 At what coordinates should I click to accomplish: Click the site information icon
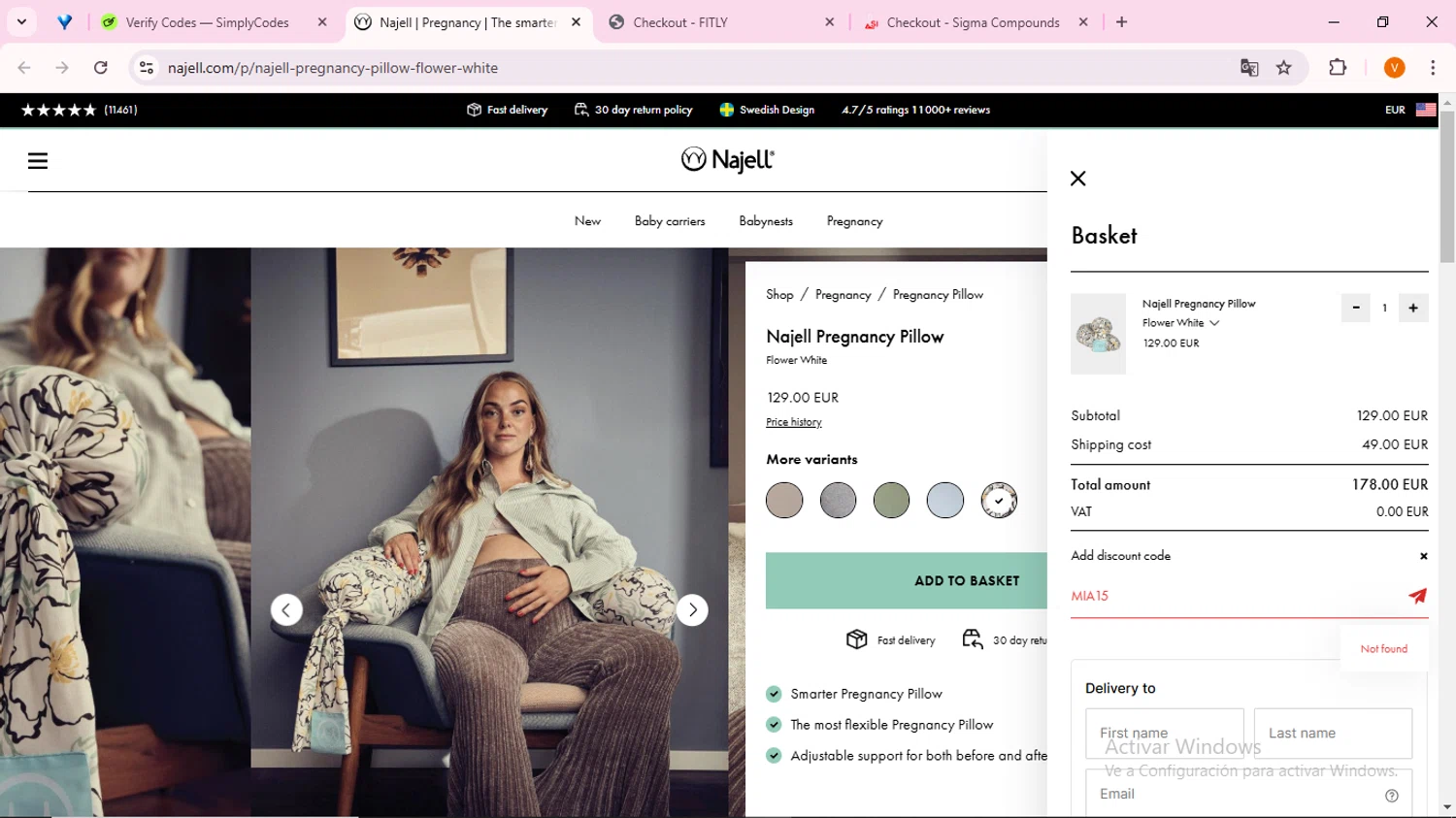(x=147, y=68)
